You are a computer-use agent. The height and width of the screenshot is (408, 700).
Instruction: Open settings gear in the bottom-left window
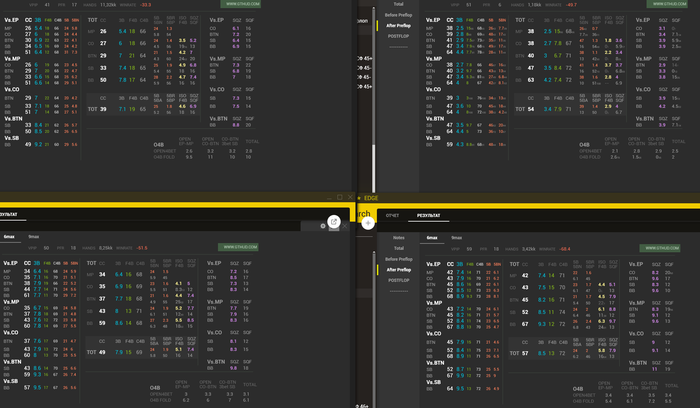pos(323,226)
